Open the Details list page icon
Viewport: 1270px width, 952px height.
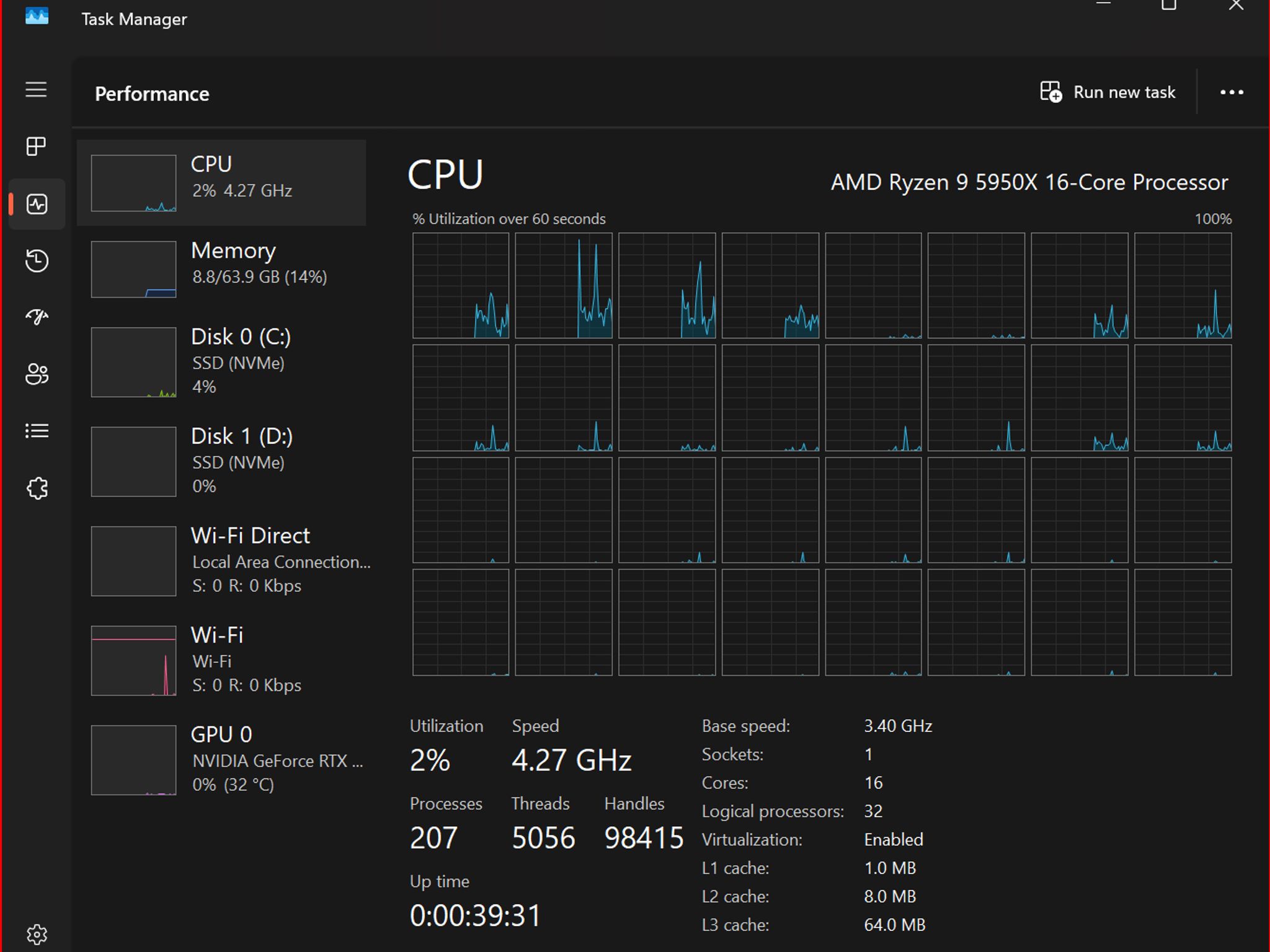click(37, 431)
